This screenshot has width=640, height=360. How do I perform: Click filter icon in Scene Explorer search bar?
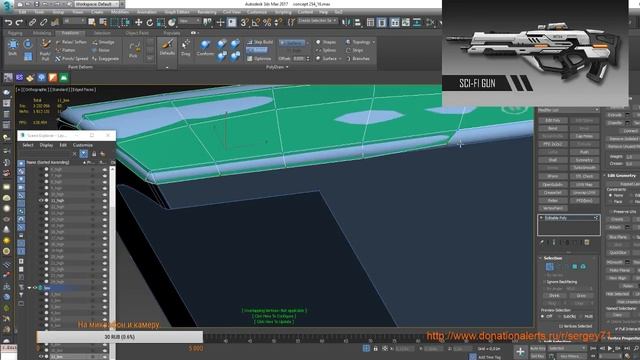pyautogui.click(x=84, y=154)
